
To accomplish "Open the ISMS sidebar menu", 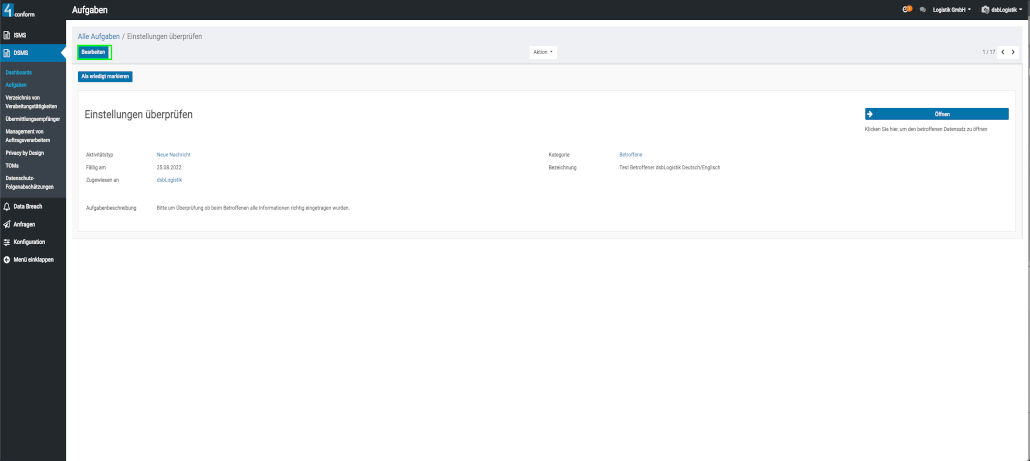I will 20,35.
